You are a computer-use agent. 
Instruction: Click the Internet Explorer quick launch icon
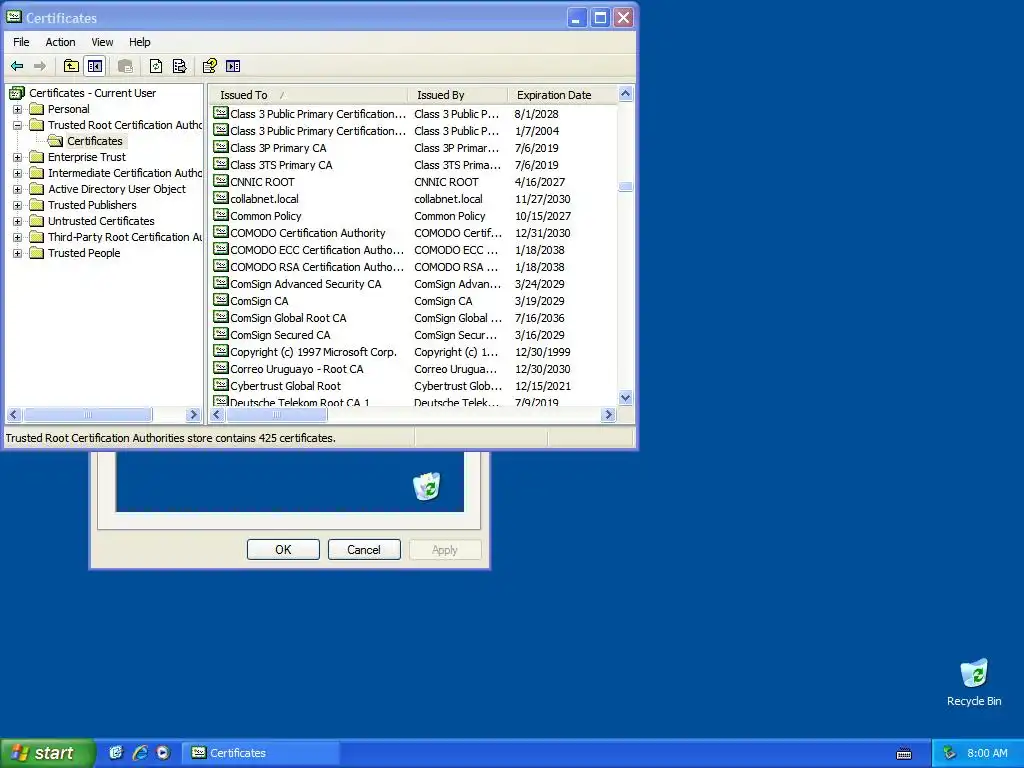point(140,753)
